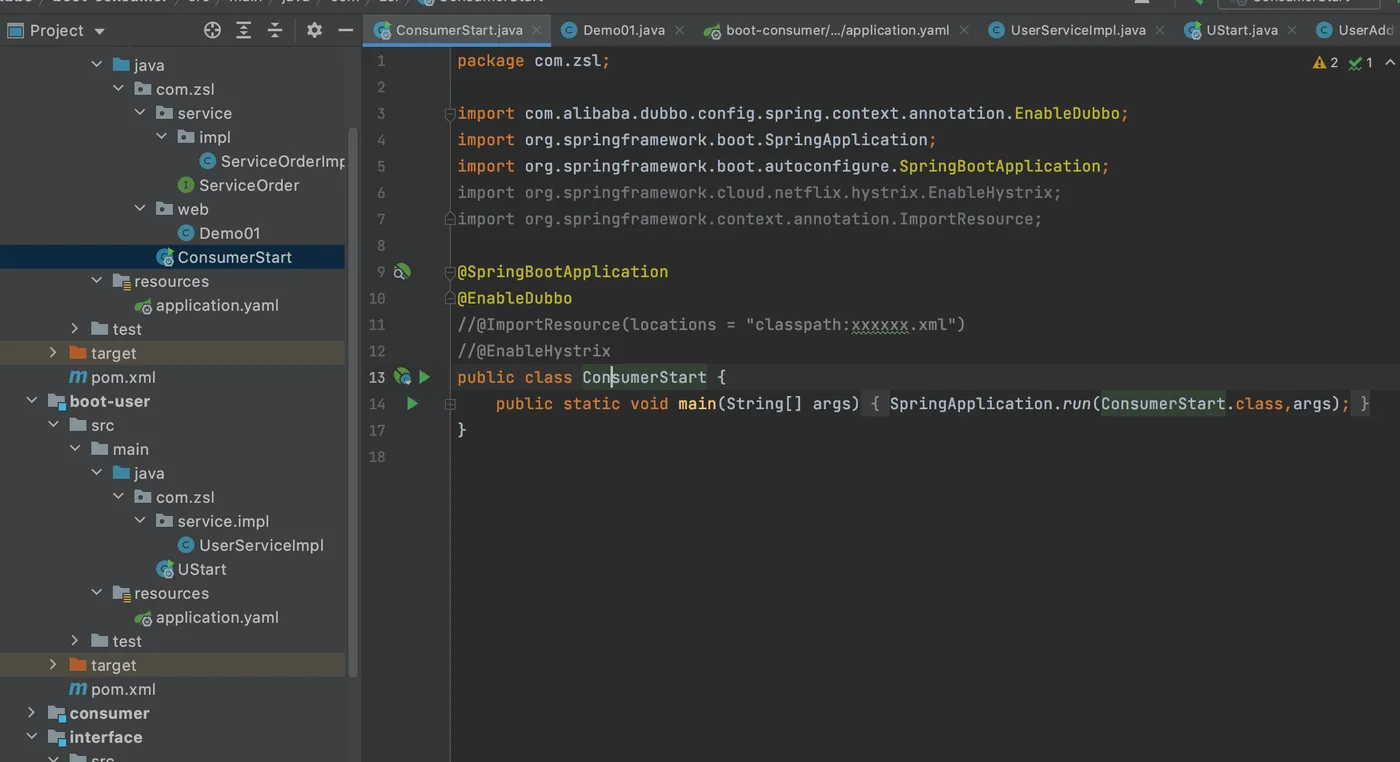Collapse the com.zsl package under boot-consumer
Screen dimensions: 1400x762
coord(119,89)
